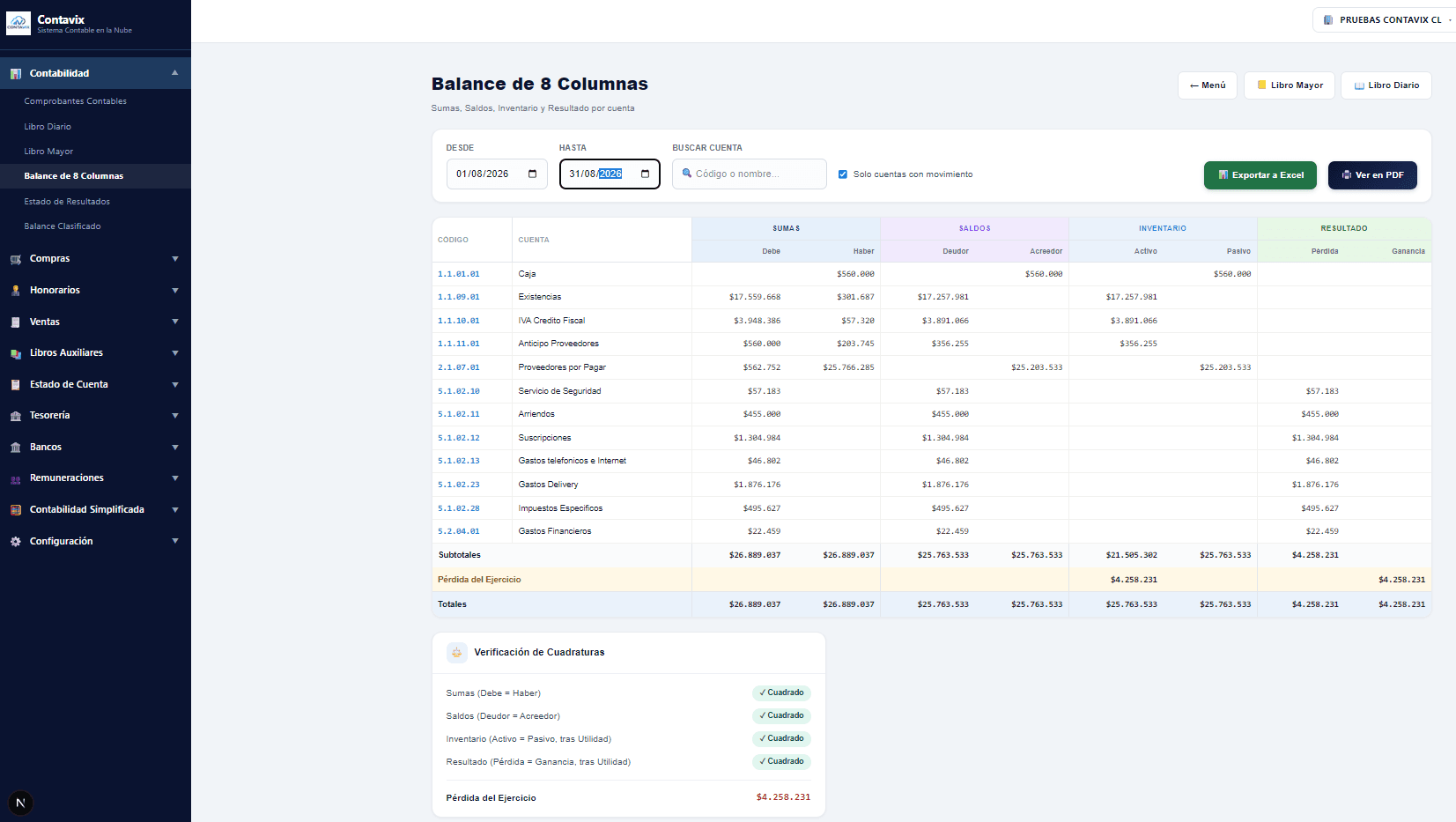Expand the Compras menu arrow
This screenshot has width=1456, height=822.
175,259
